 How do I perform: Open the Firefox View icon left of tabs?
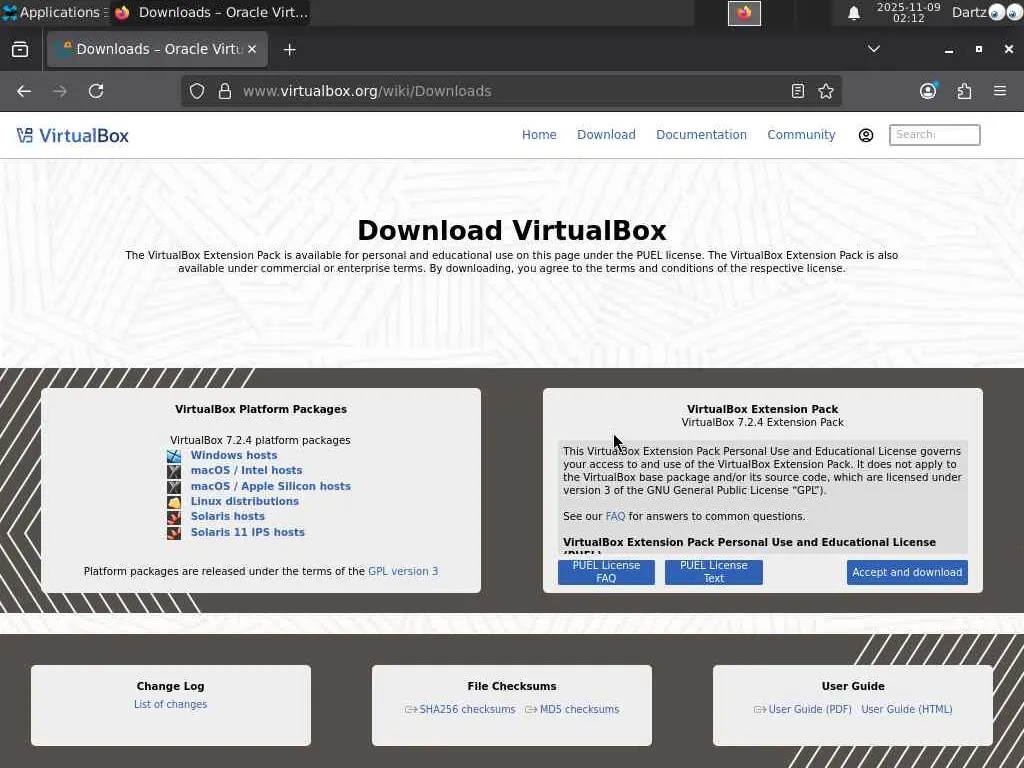coord(20,50)
